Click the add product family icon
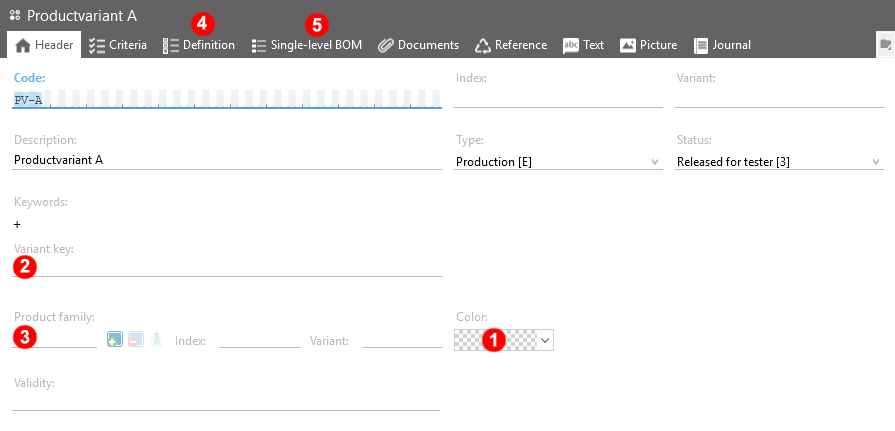The image size is (895, 431). (115, 340)
